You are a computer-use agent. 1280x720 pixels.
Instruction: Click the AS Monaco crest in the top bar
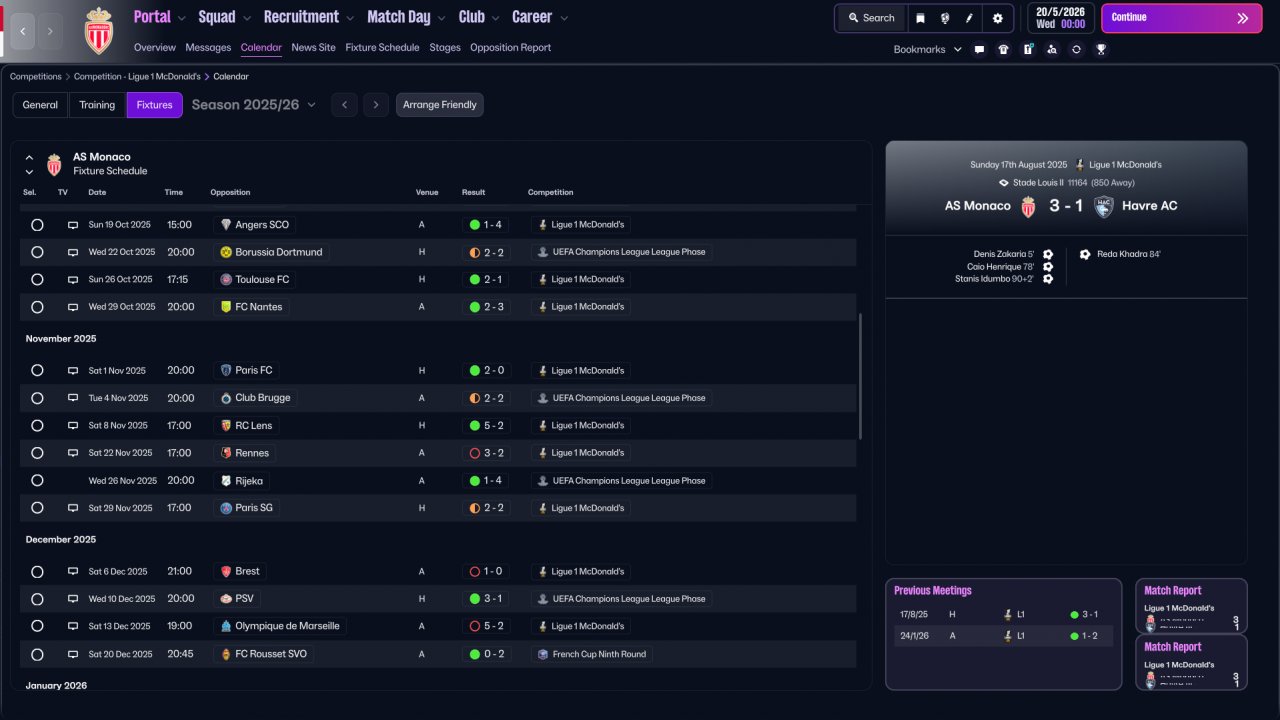coord(98,30)
